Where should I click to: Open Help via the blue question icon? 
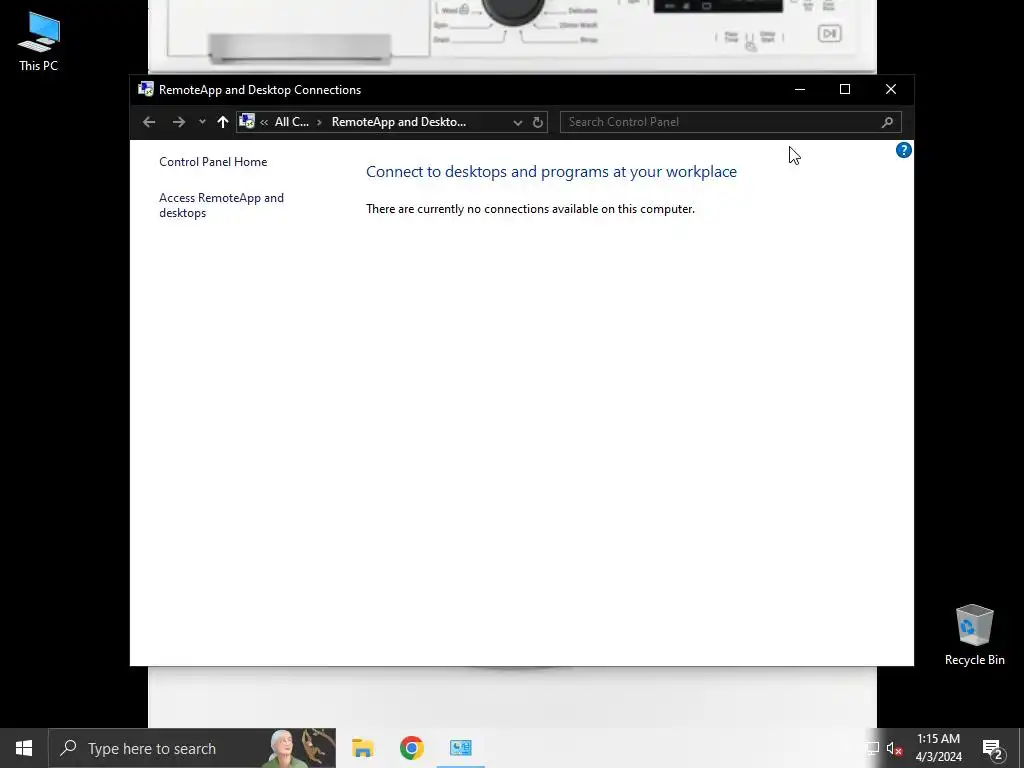pos(903,150)
